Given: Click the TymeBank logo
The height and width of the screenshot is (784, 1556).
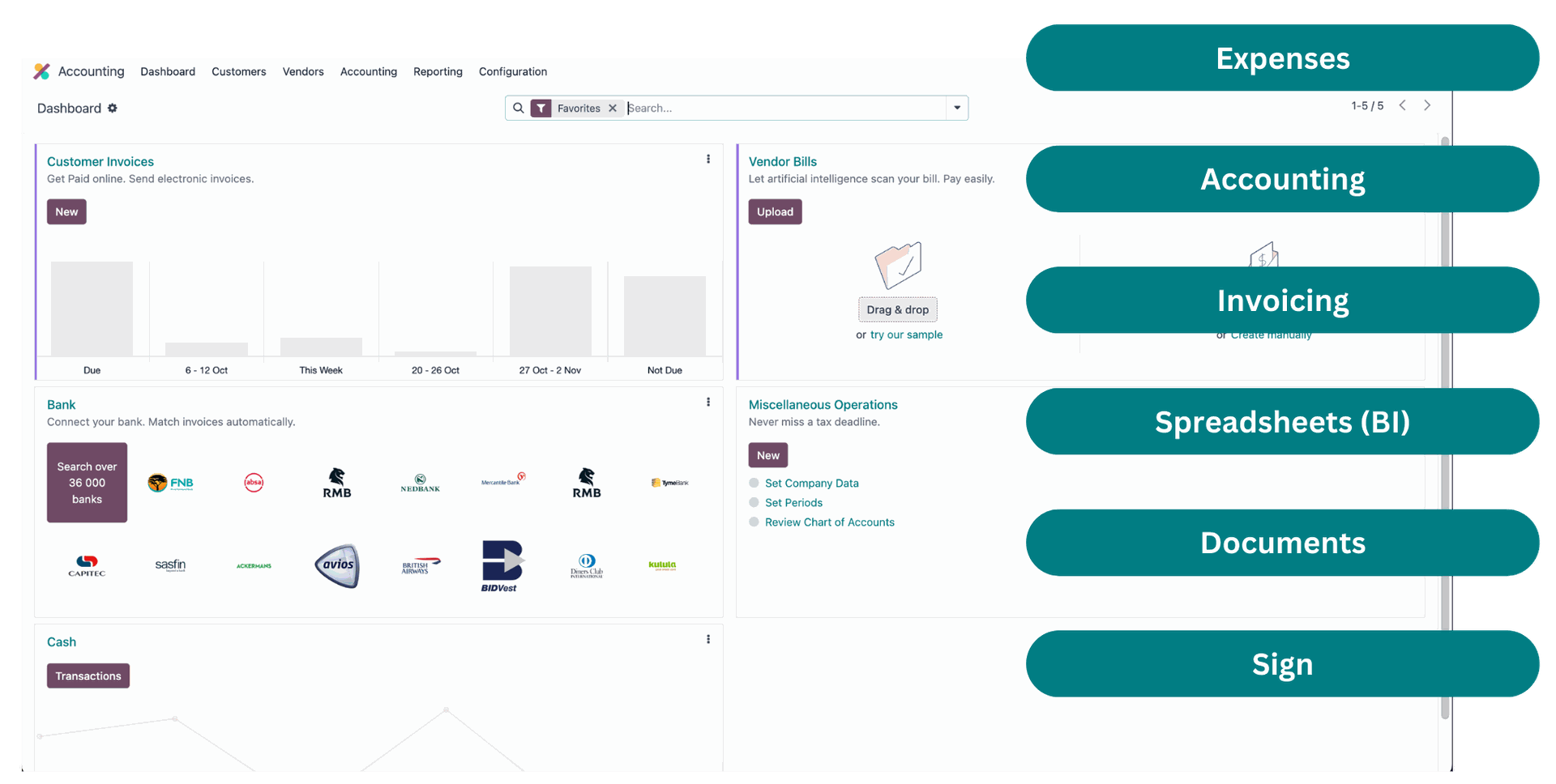Looking at the screenshot, I should tap(669, 483).
